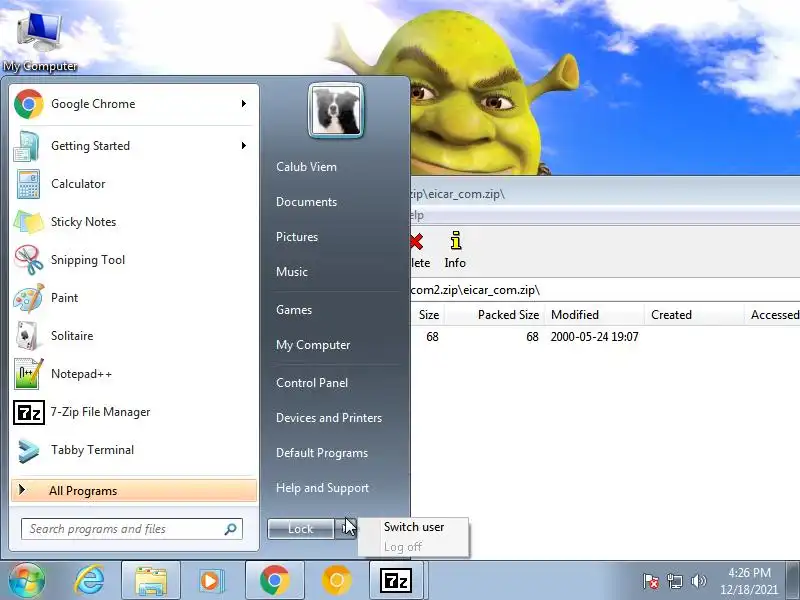Viewport: 800px width, 600px height.
Task: Choose Switch user from power menu
Action: click(x=414, y=527)
